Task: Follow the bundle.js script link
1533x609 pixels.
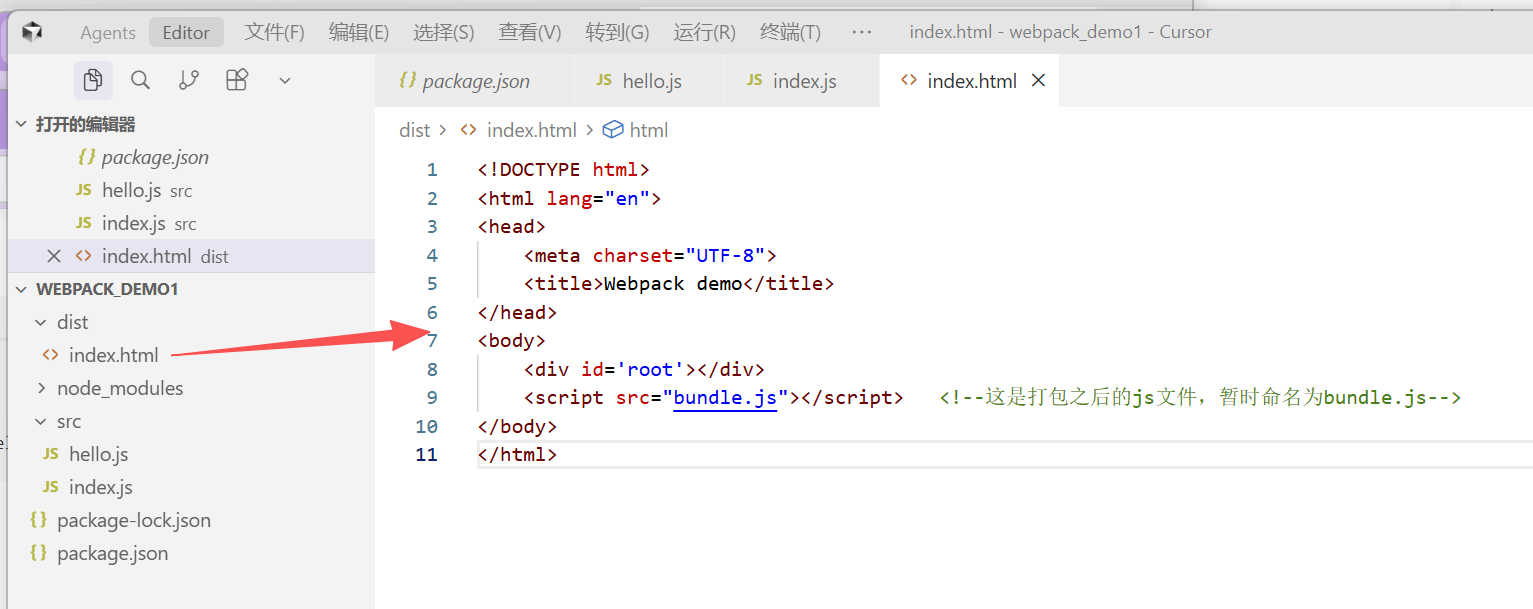Action: pos(725,398)
